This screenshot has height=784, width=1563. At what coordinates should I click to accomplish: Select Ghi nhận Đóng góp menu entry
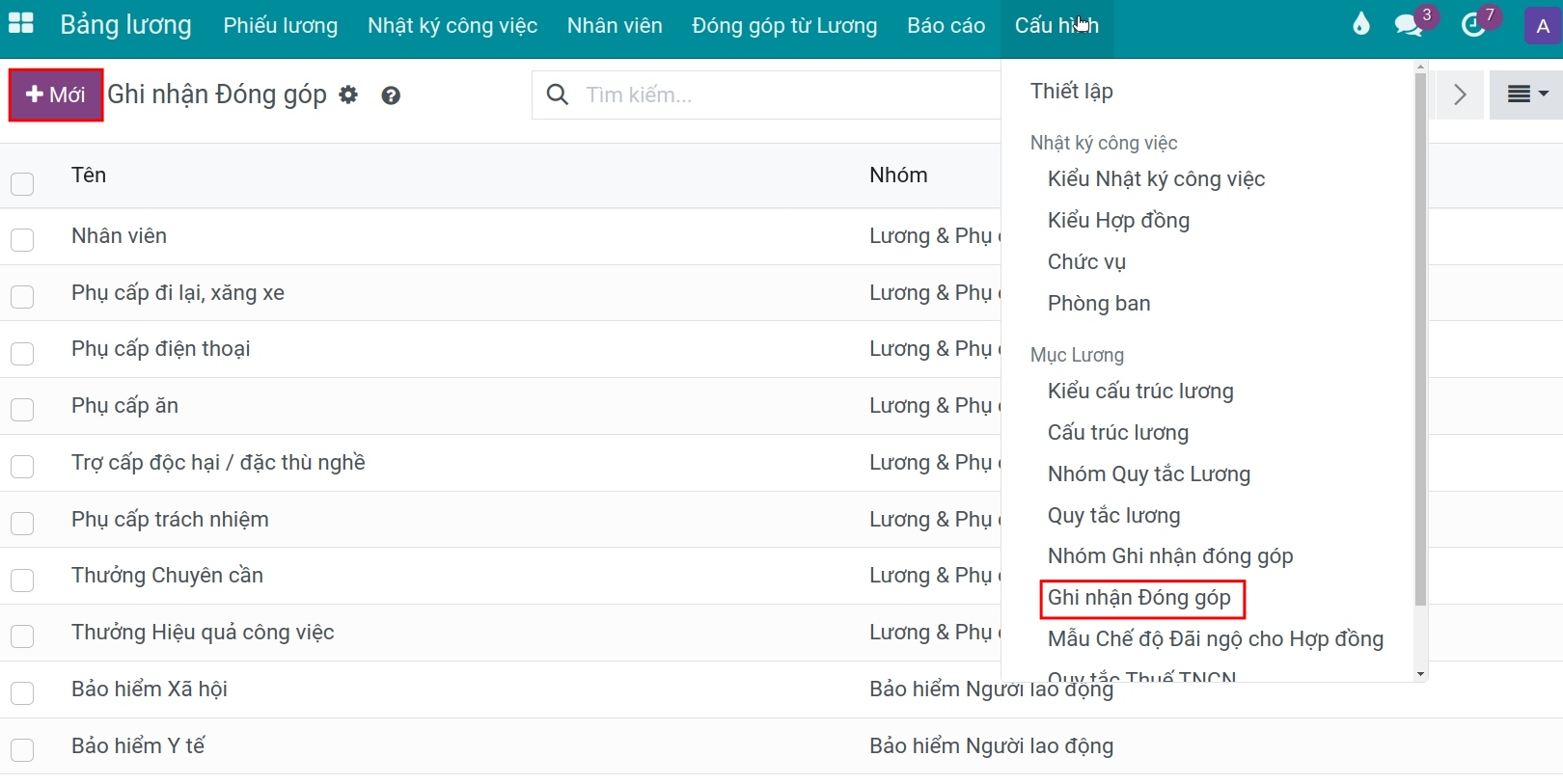coord(1140,598)
